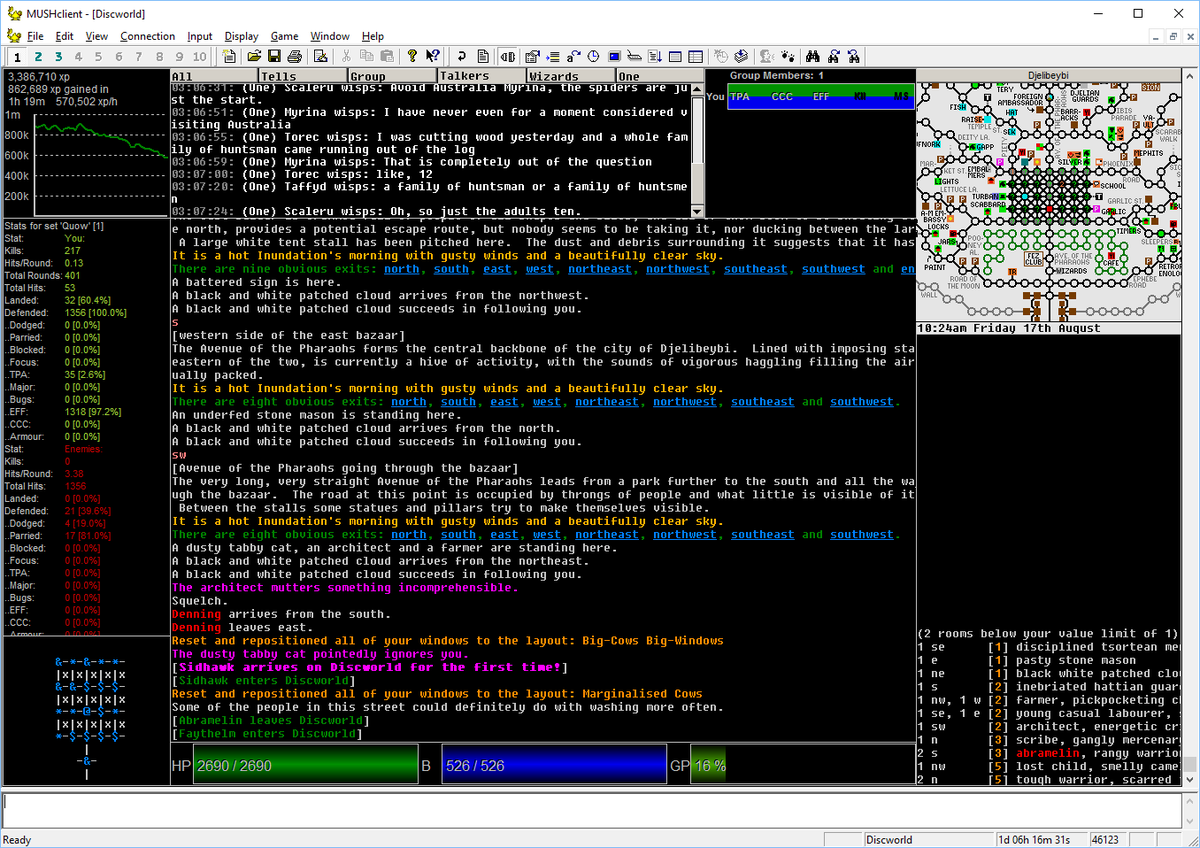
Task: Click the command input field at bottom
Action: click(x=592, y=809)
